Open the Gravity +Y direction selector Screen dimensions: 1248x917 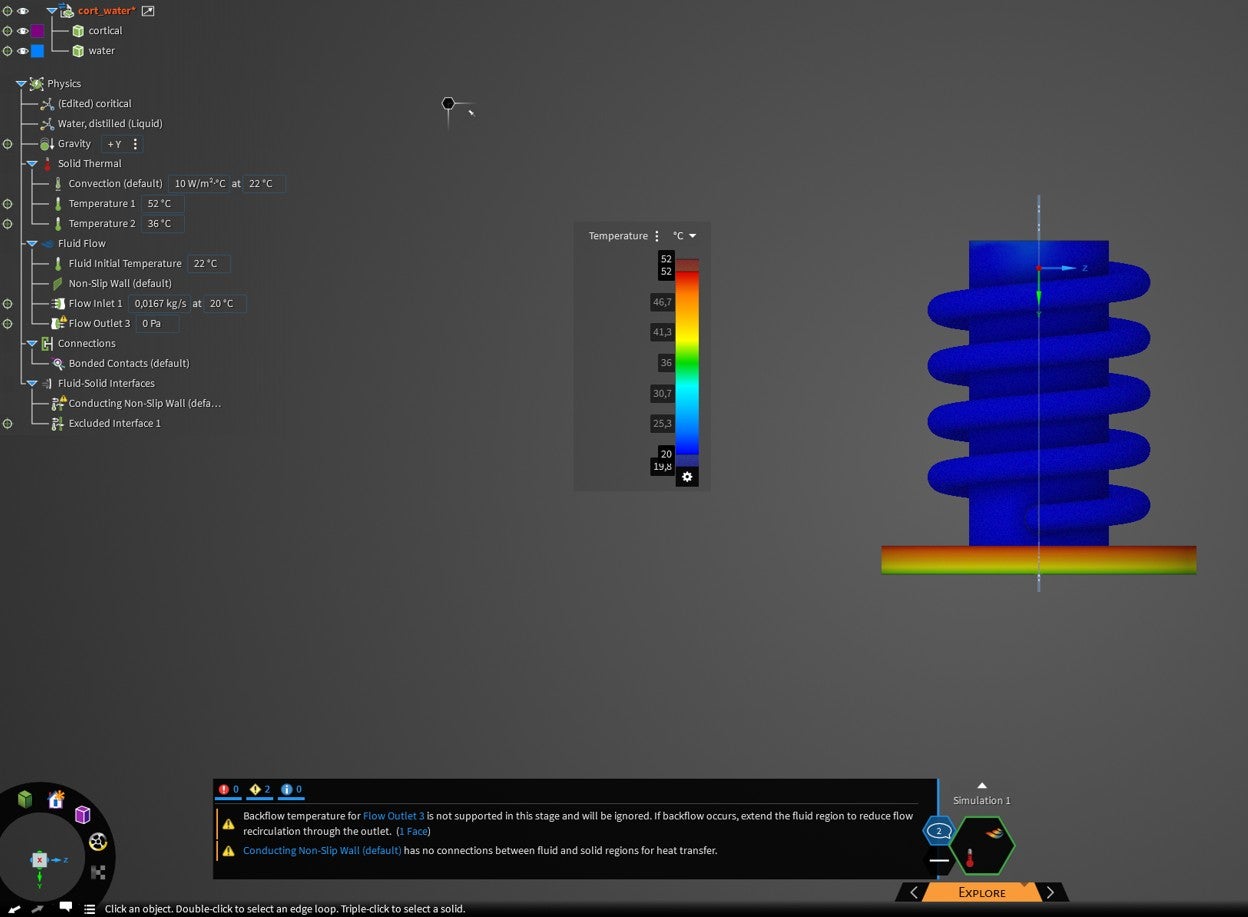(x=114, y=144)
